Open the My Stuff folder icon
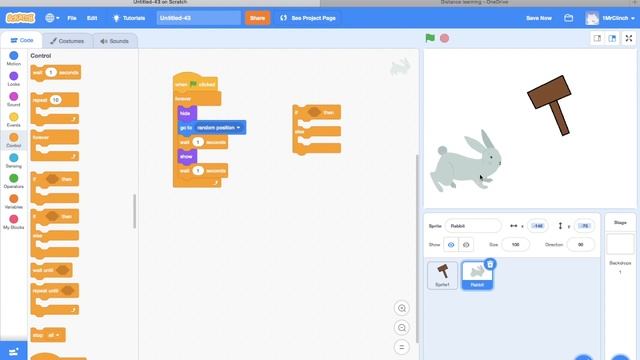The width and height of the screenshot is (640, 360). pyautogui.click(x=569, y=18)
